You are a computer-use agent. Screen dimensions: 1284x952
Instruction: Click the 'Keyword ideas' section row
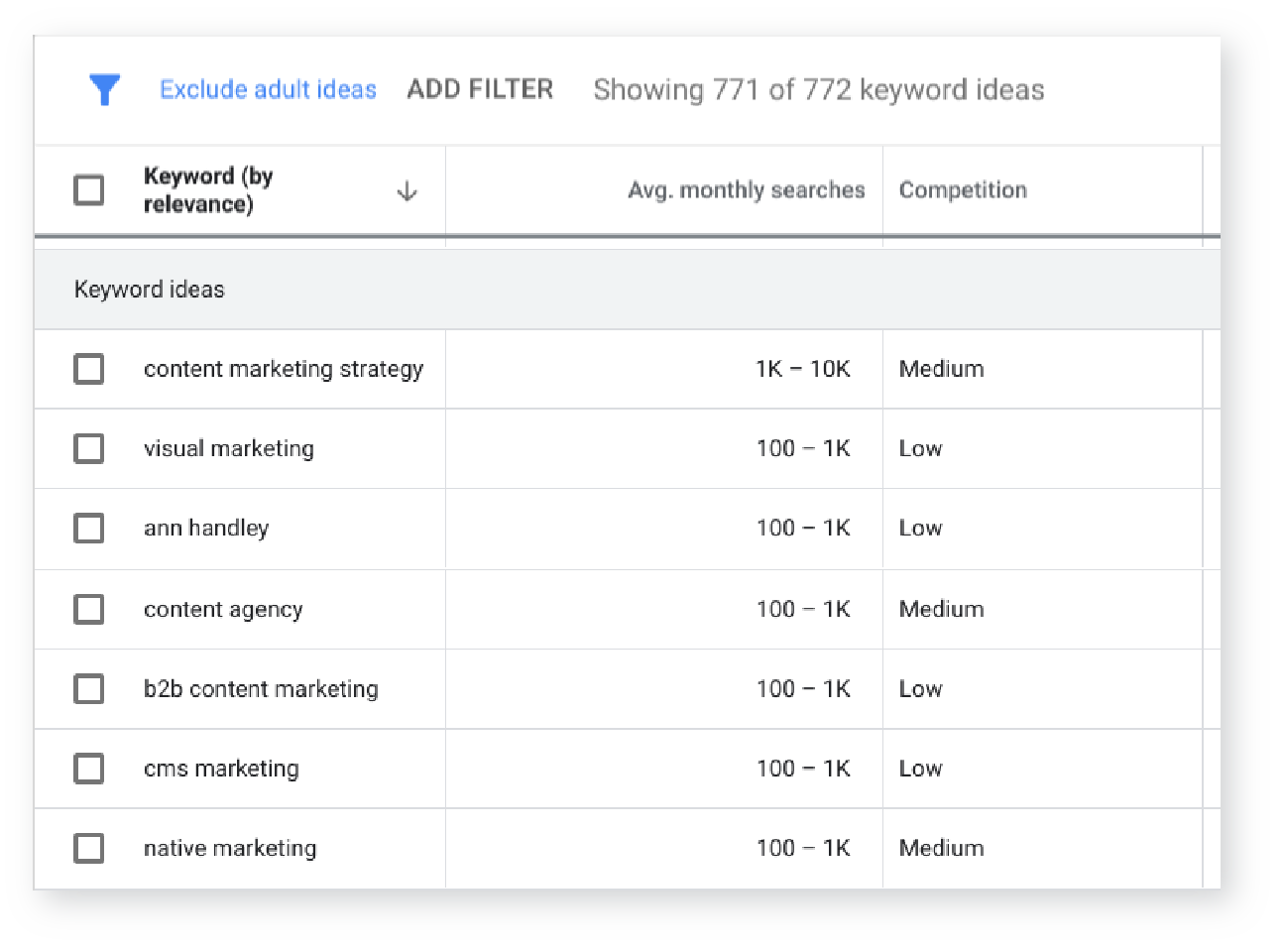click(x=150, y=290)
